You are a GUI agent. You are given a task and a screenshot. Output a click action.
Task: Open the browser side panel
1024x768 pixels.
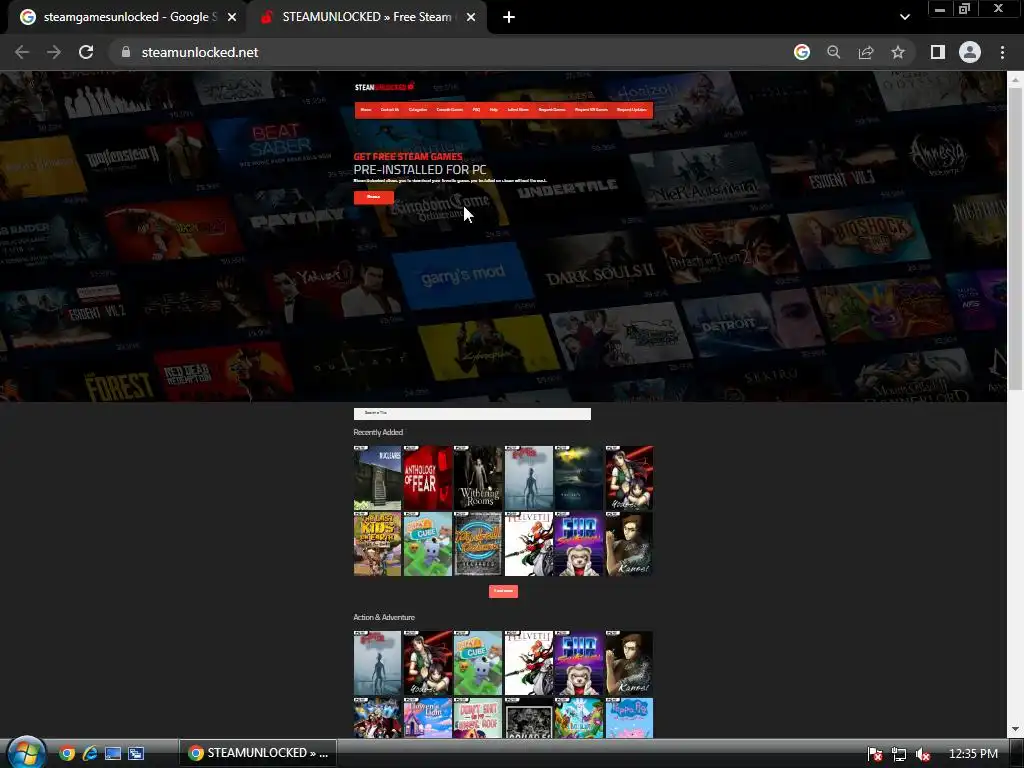pyautogui.click(x=938, y=52)
